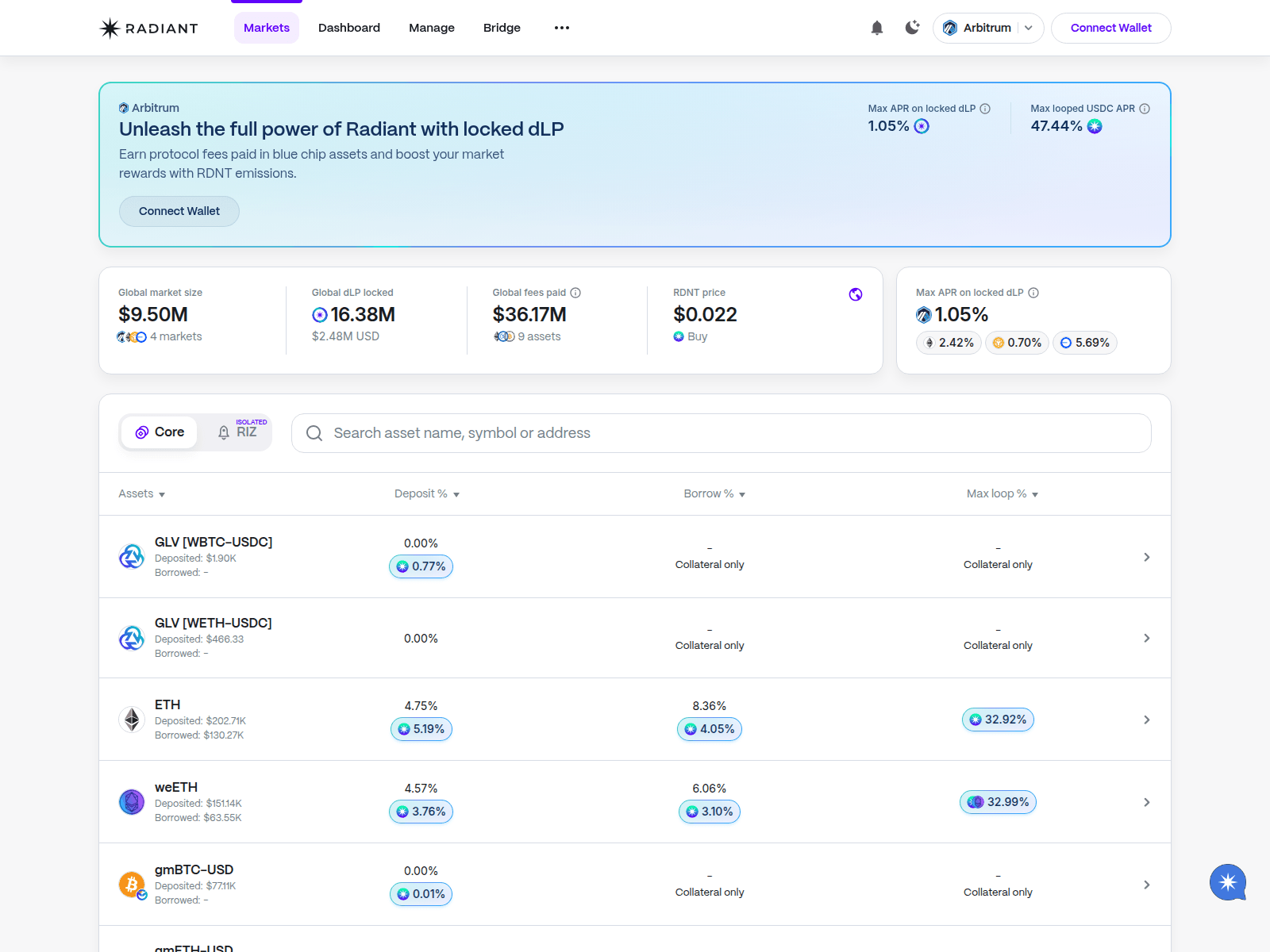This screenshot has width=1270, height=952.
Task: Click the weETH 3.76% deposit reward badge
Action: pyautogui.click(x=421, y=812)
